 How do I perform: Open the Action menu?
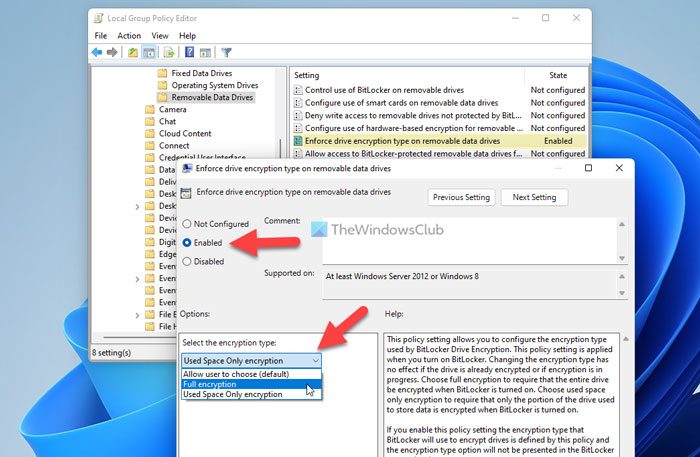tap(129, 36)
